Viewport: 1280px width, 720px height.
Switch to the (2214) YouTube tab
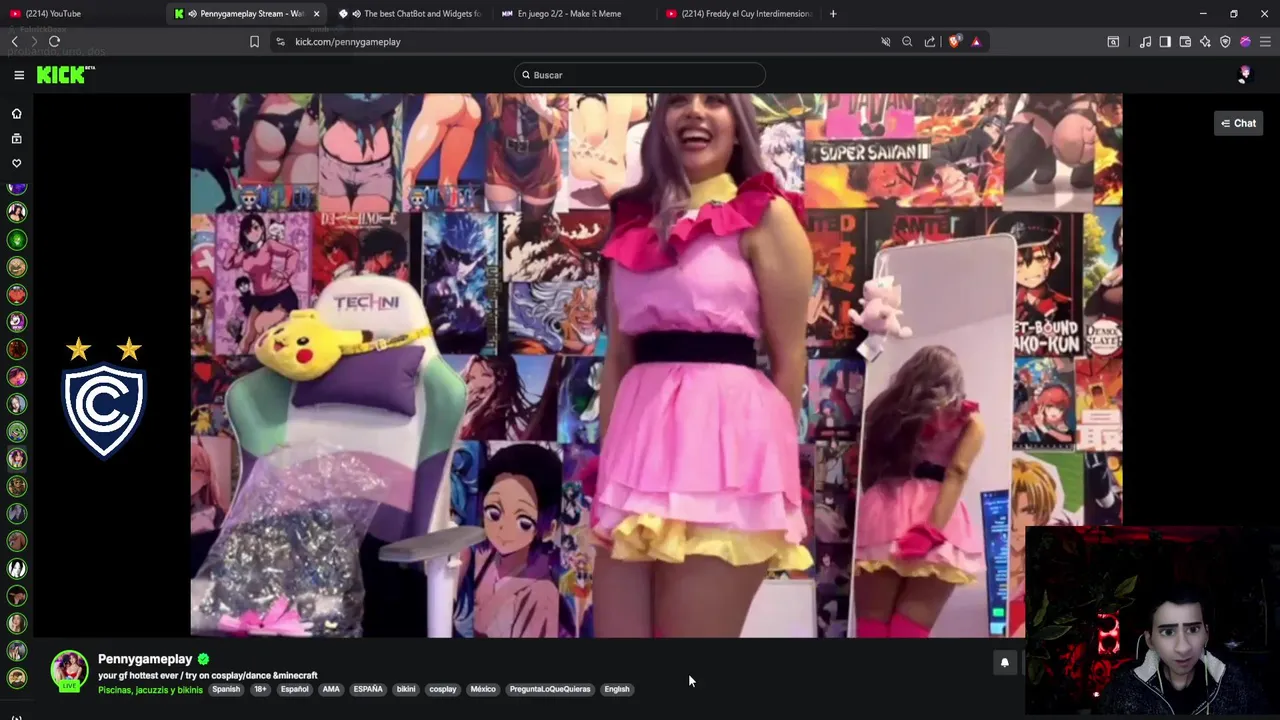click(x=80, y=14)
